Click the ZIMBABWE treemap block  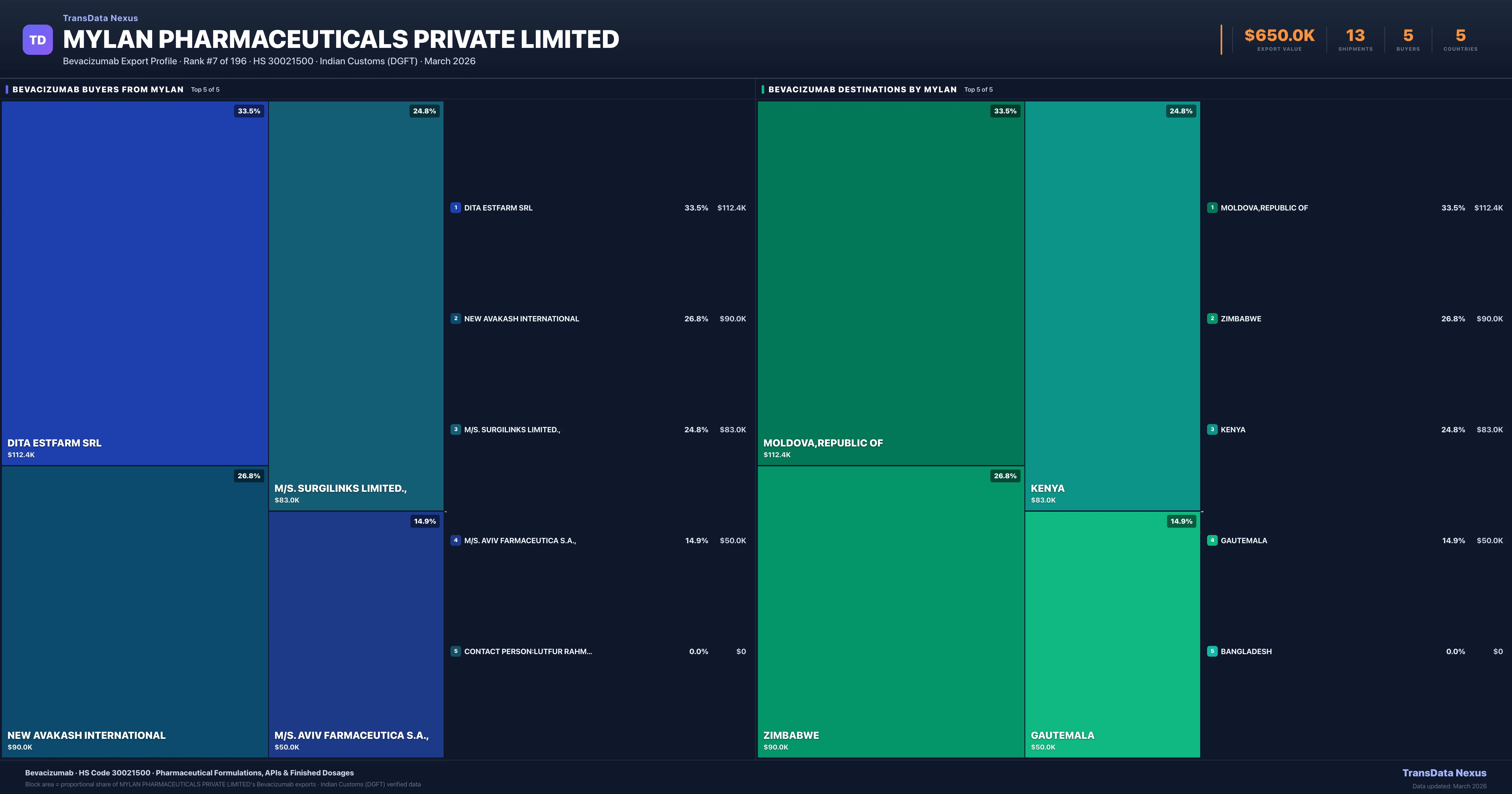coord(891,611)
